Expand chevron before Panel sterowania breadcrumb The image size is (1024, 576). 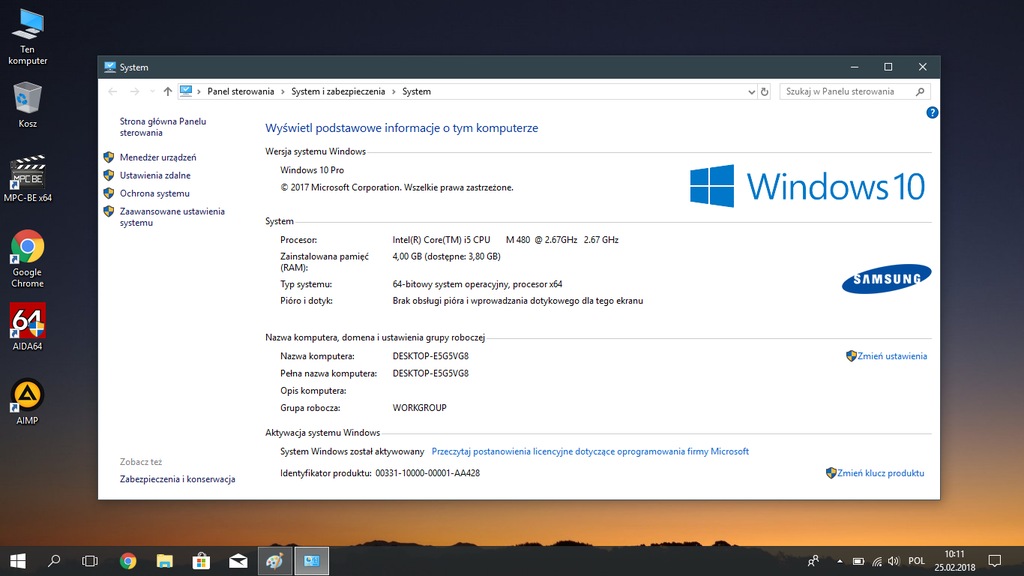tap(199, 91)
